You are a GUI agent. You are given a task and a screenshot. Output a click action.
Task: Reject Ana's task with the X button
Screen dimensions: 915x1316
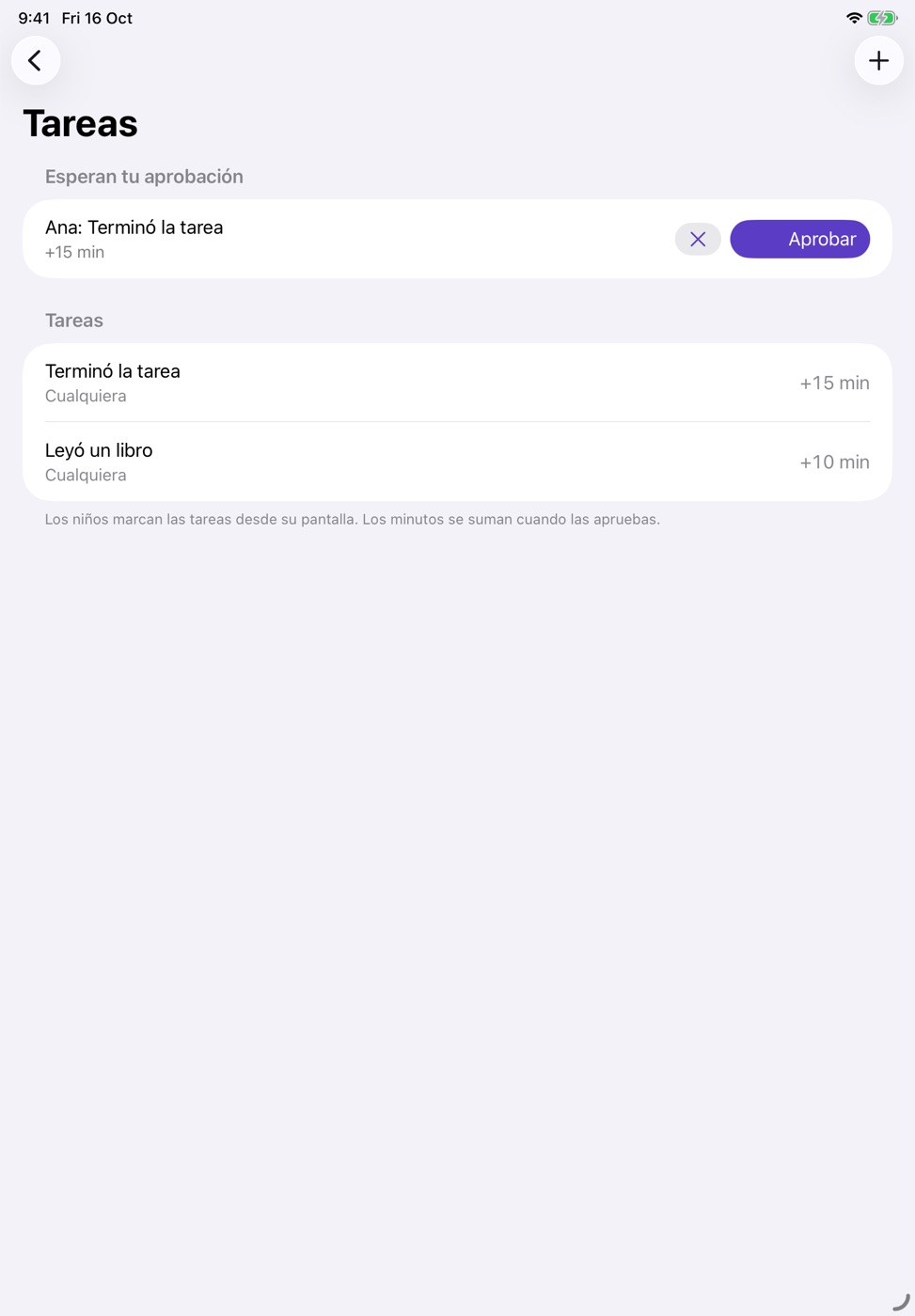click(x=698, y=240)
